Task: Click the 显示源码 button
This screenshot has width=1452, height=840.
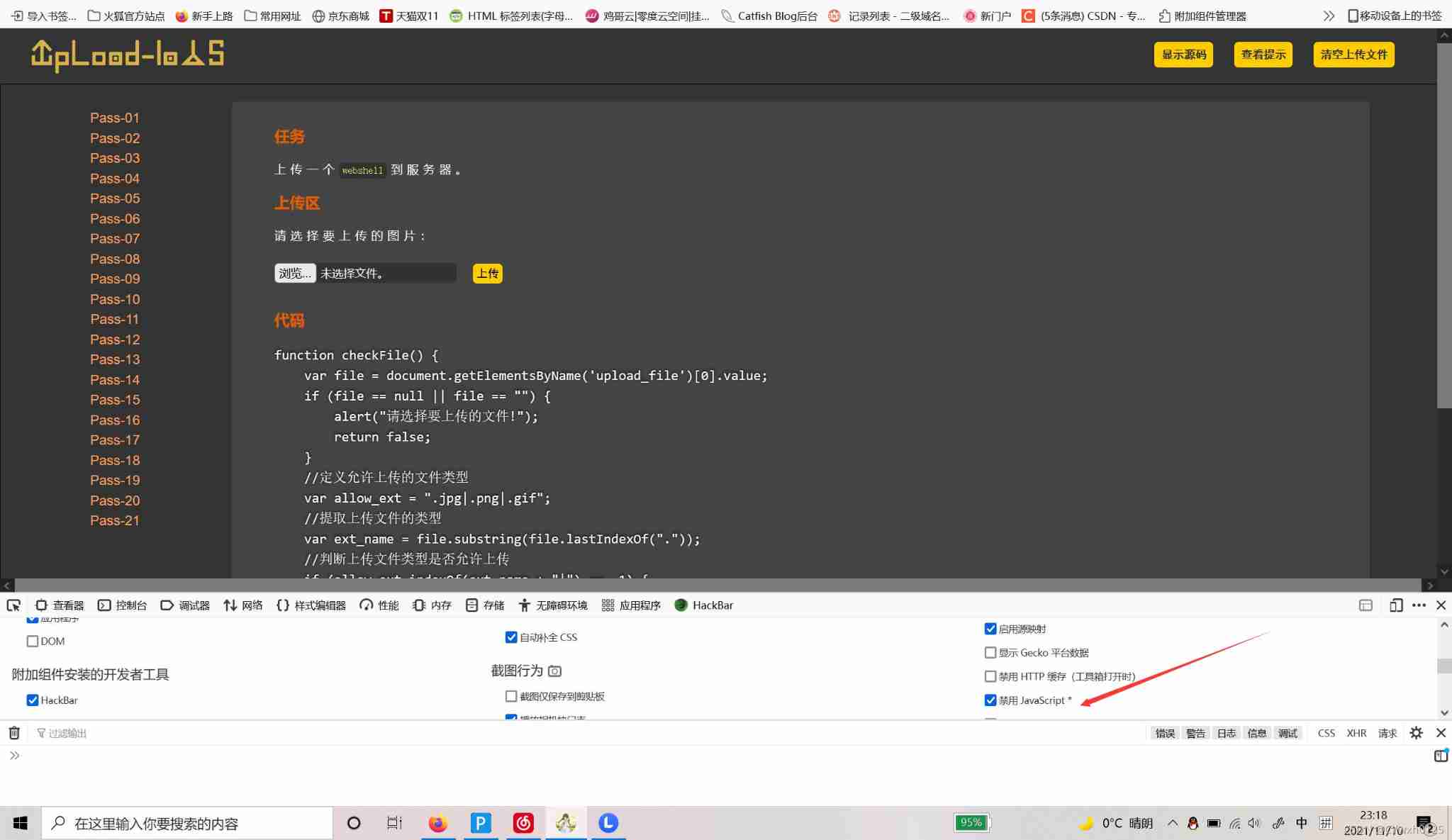Action: 1183,55
